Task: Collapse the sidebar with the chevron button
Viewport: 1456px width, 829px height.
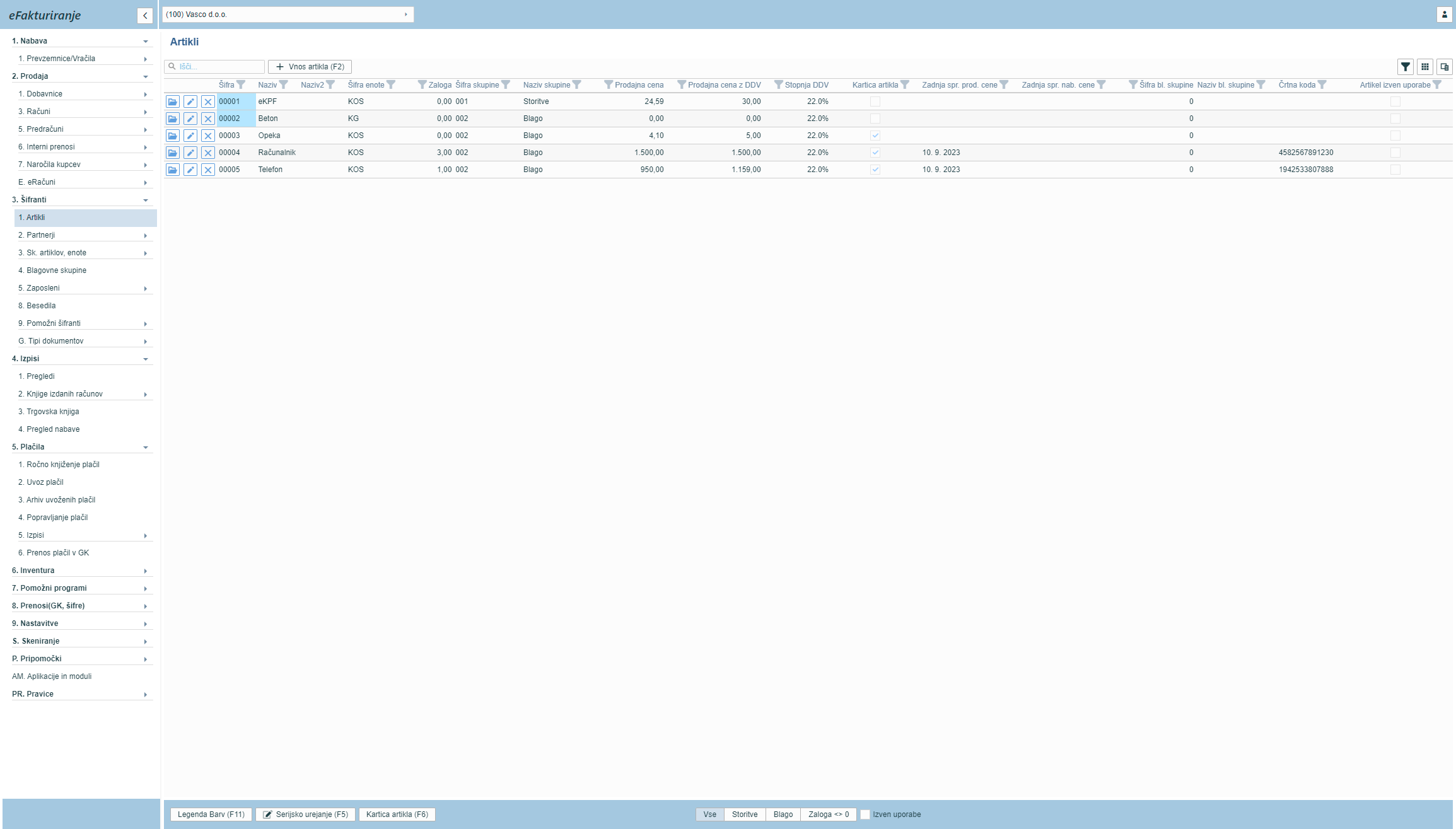Action: coord(145,16)
